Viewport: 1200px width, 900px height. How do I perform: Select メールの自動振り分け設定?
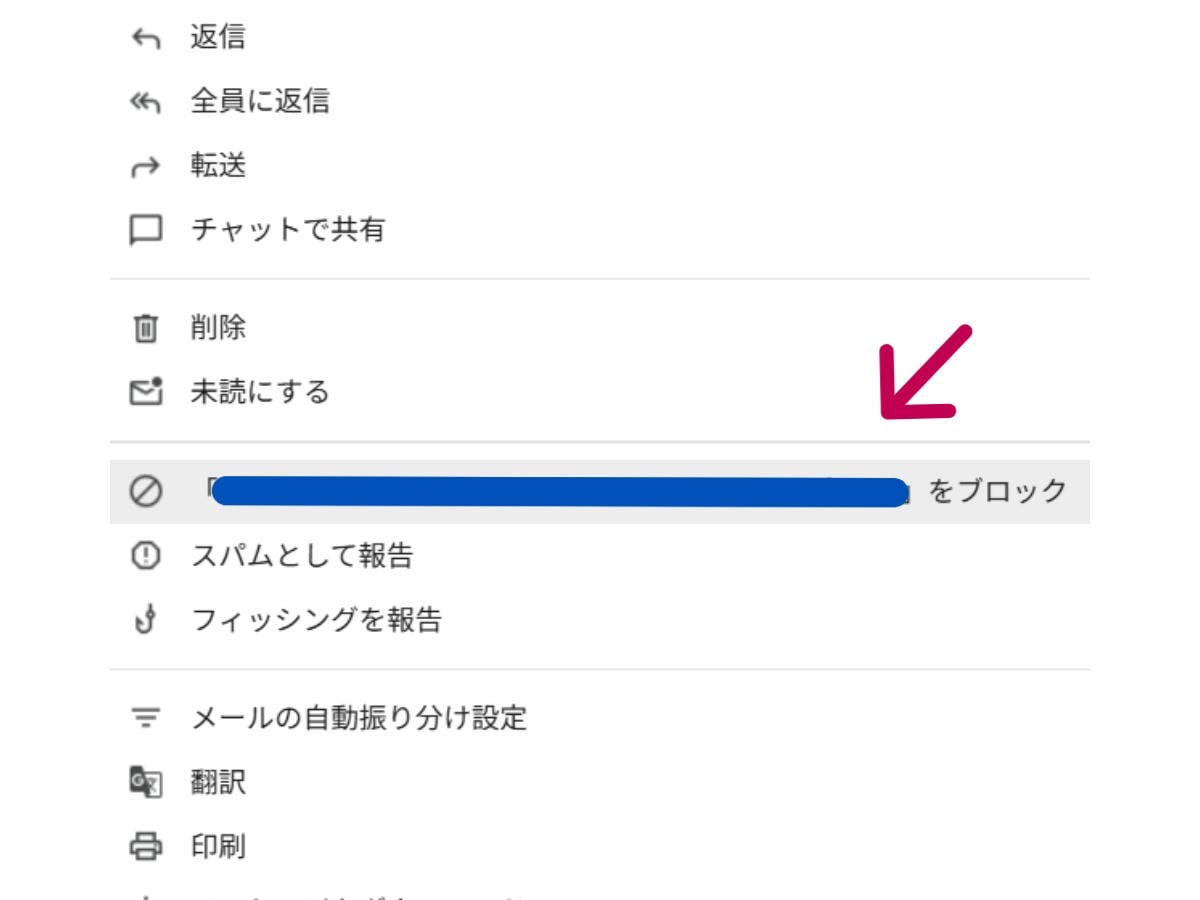tap(360, 717)
